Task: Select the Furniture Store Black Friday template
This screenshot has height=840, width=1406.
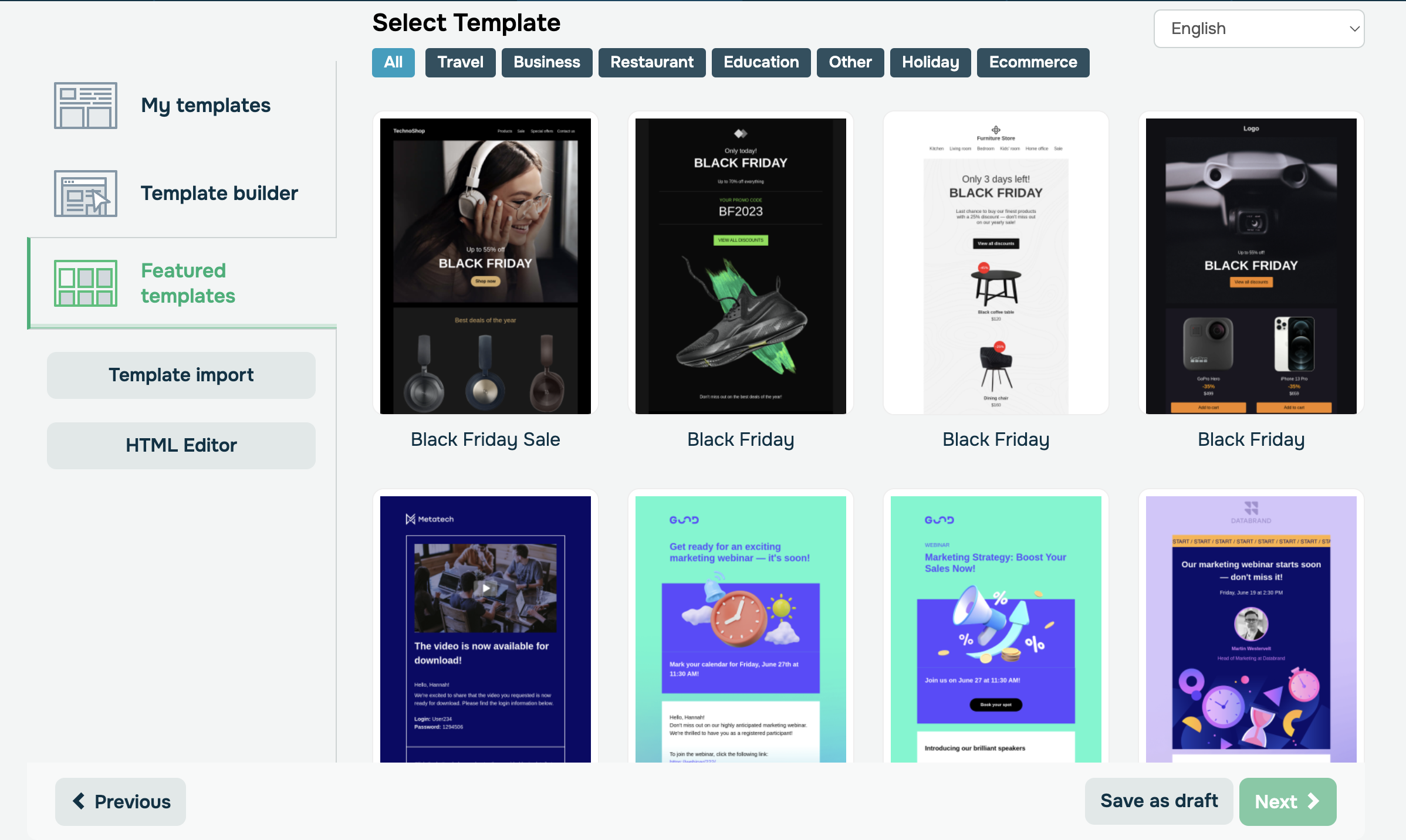Action: point(995,265)
